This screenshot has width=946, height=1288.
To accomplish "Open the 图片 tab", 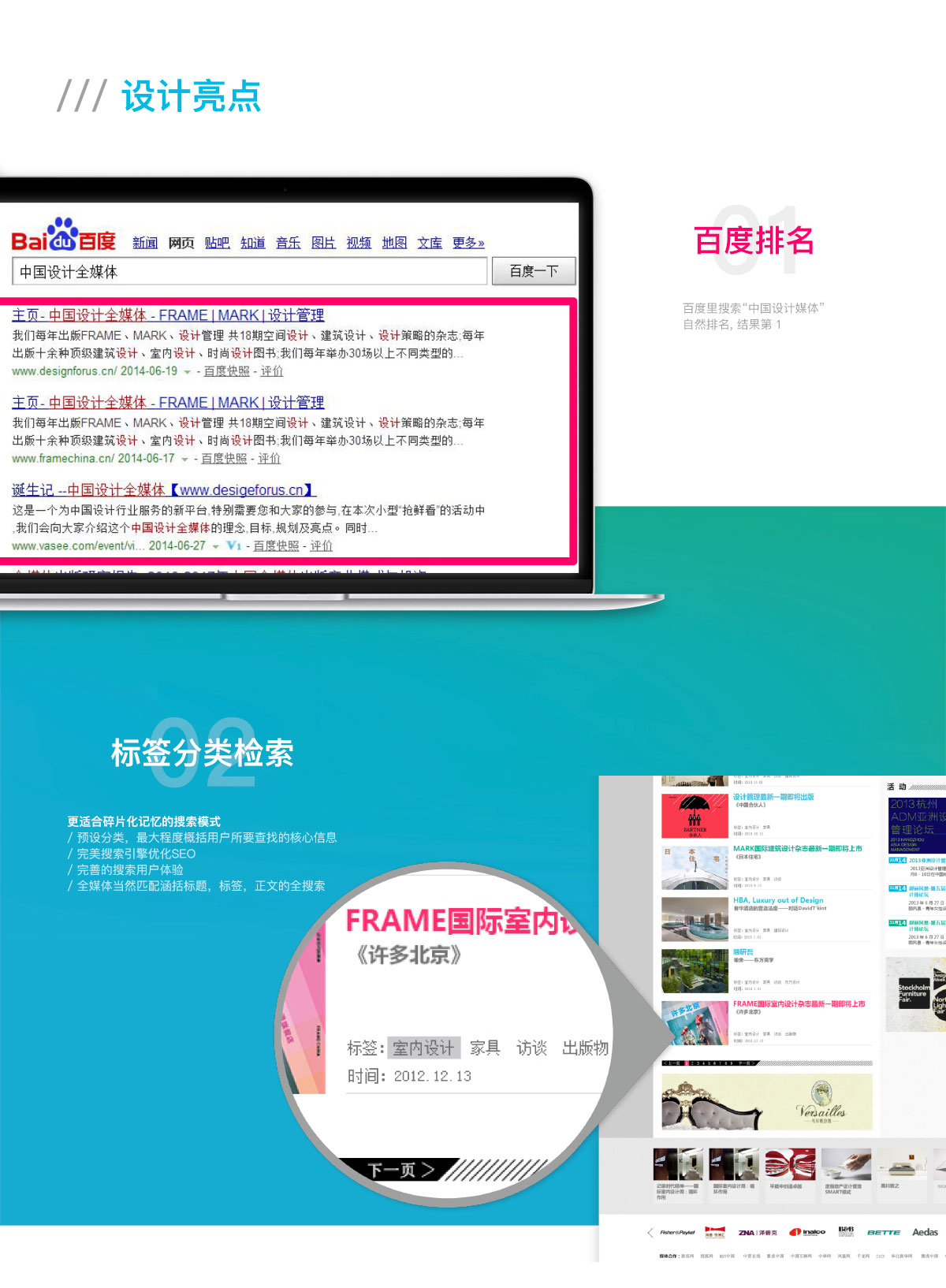I will pos(323,243).
